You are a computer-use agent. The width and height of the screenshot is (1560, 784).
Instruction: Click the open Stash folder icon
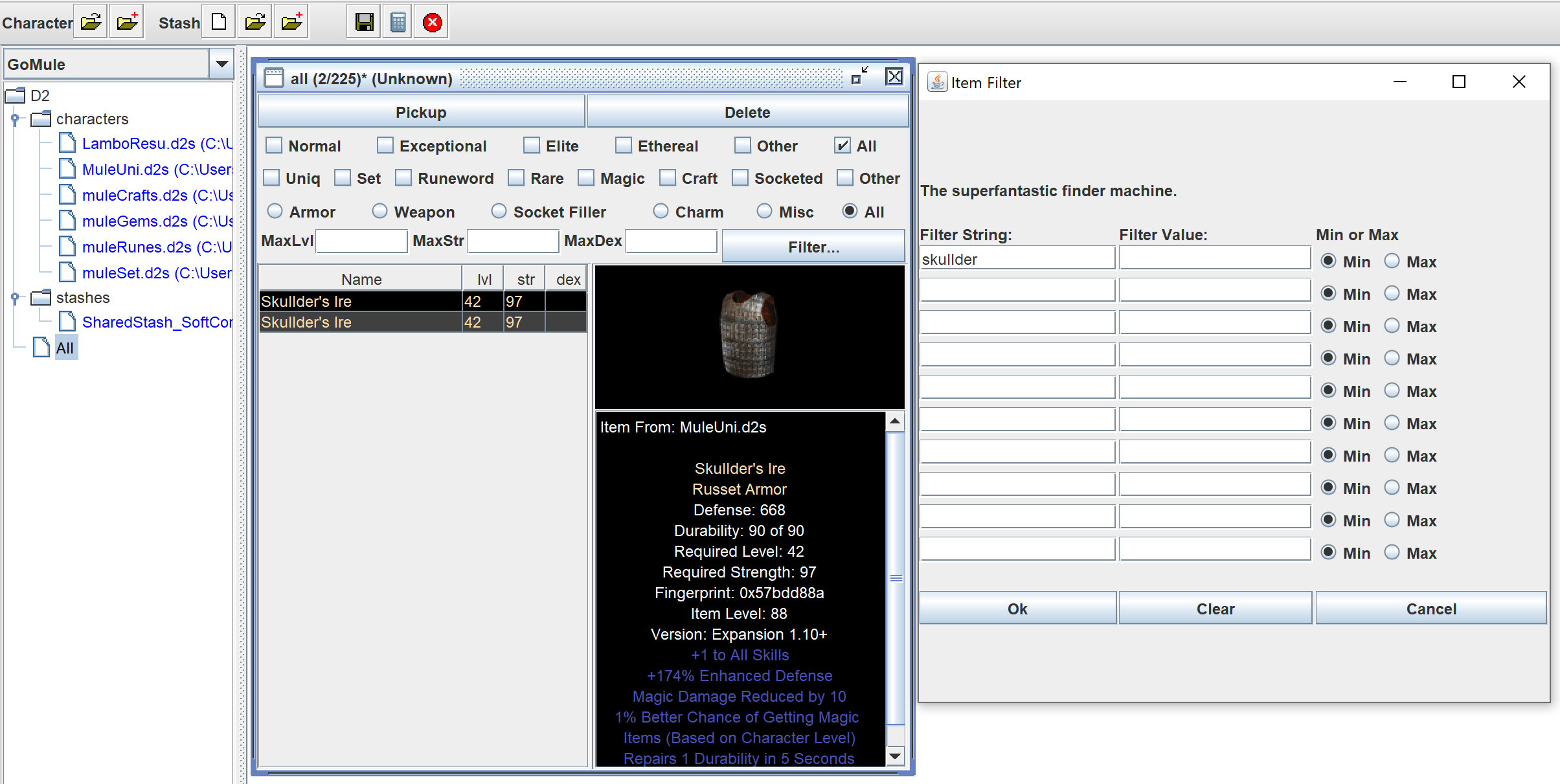[256, 22]
